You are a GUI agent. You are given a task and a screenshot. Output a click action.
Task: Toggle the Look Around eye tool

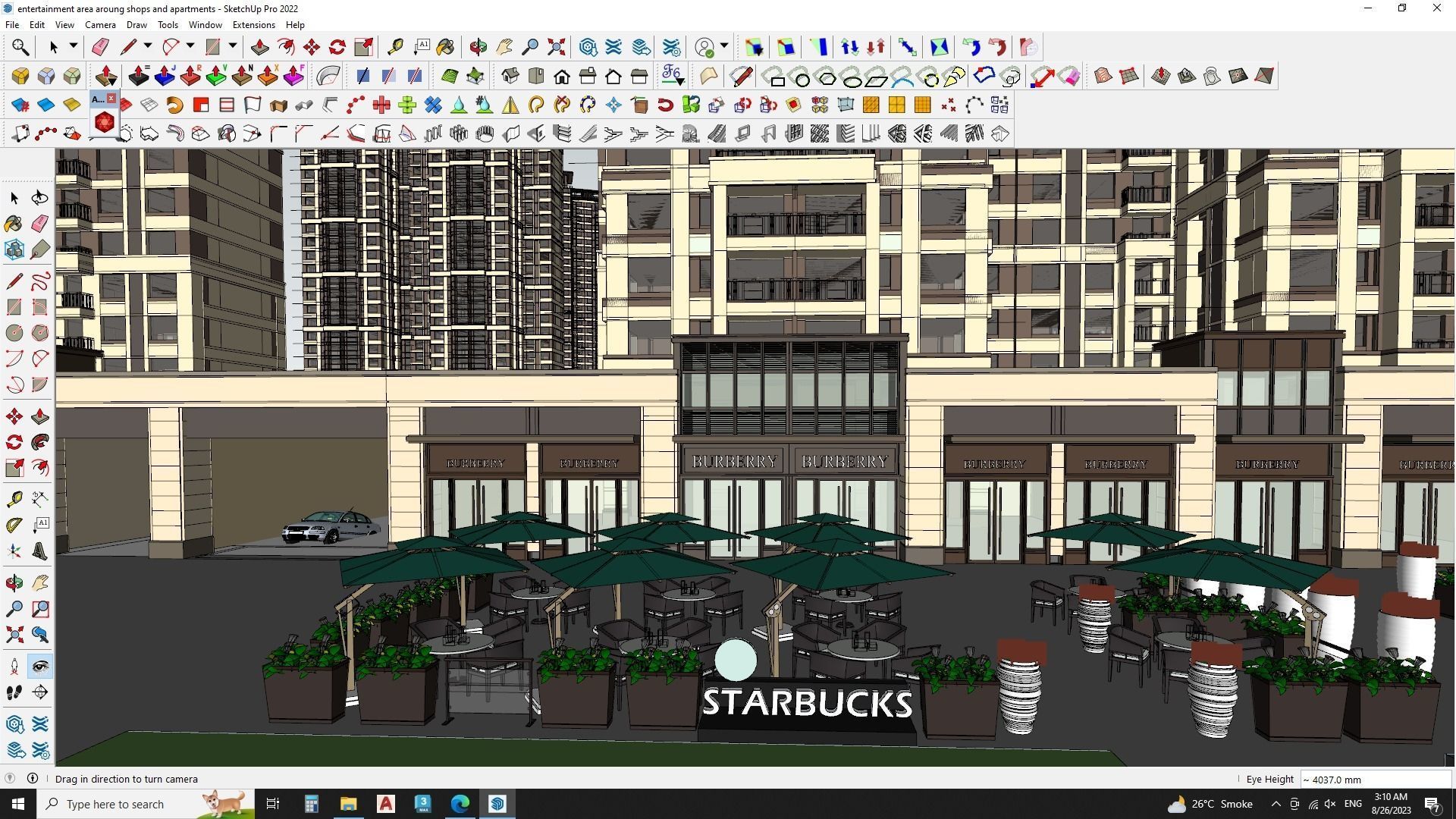[x=40, y=667]
